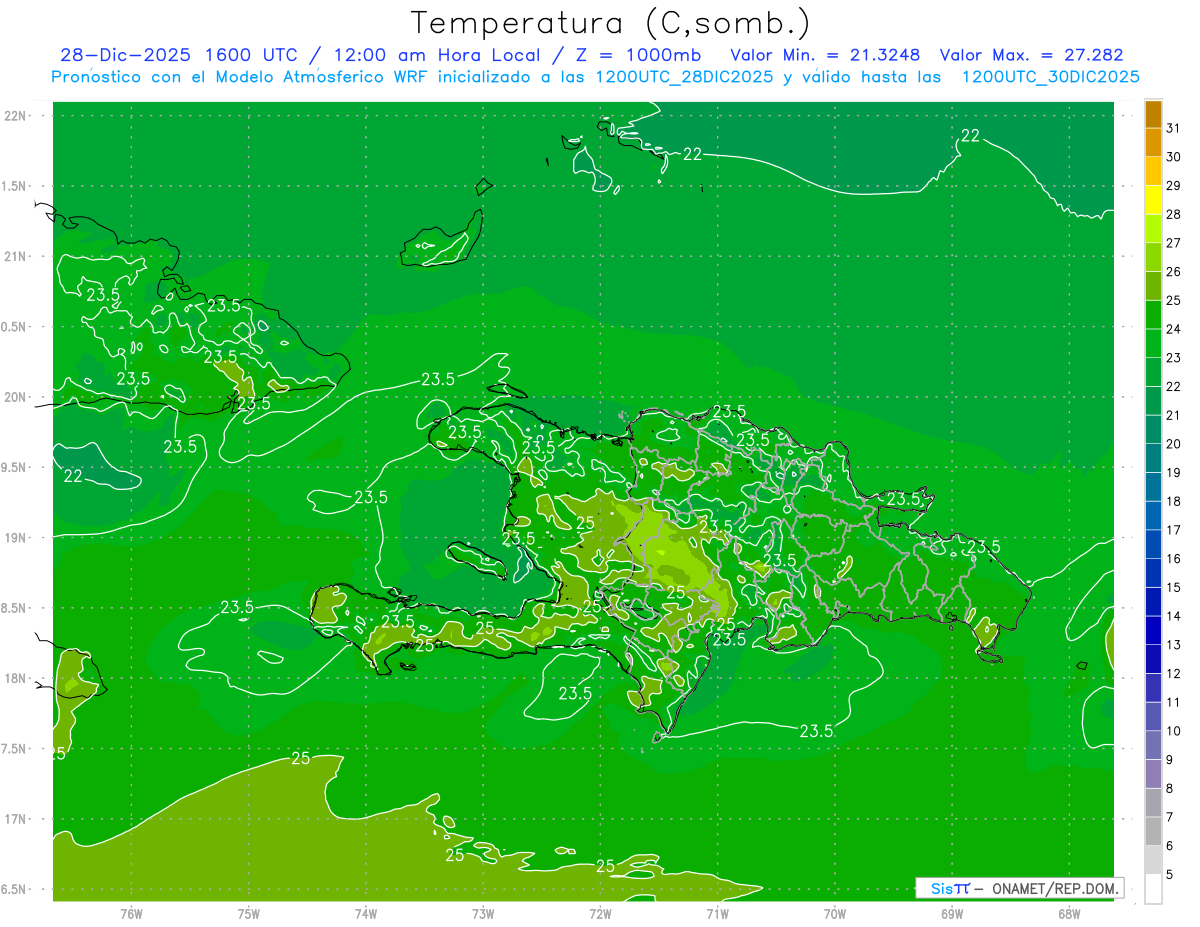Pick the gray swatch between 6 and 7

(x=1153, y=831)
